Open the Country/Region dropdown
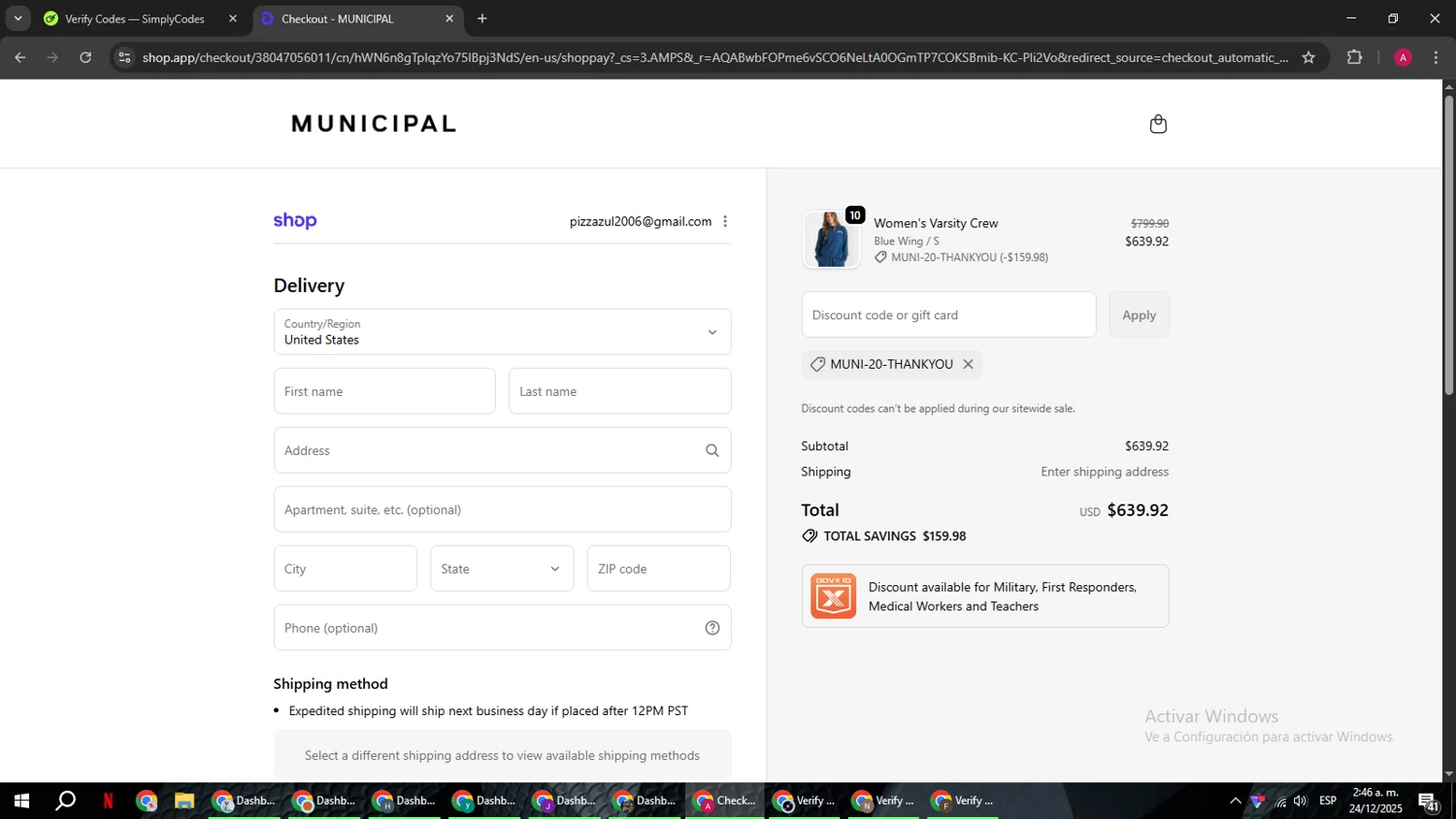Screen dimensions: 1456x819 point(502,332)
